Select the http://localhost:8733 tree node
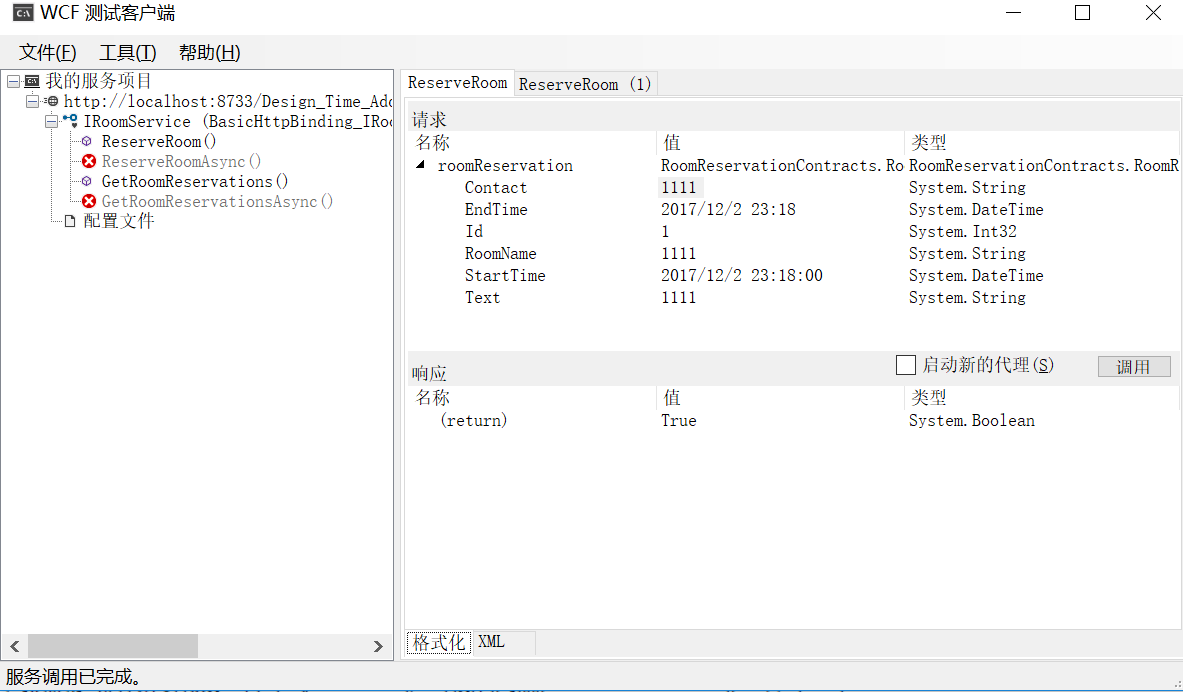Image resolution: width=1183 pixels, height=692 pixels. (x=228, y=101)
